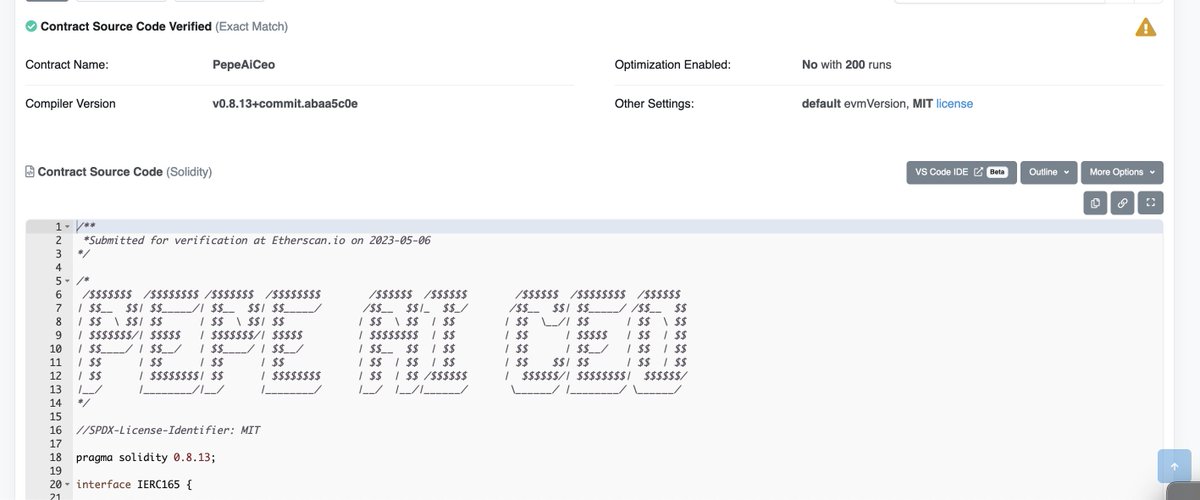Collapse the ASCII art comment at line 5
1200x500 pixels.
[x=67, y=281]
